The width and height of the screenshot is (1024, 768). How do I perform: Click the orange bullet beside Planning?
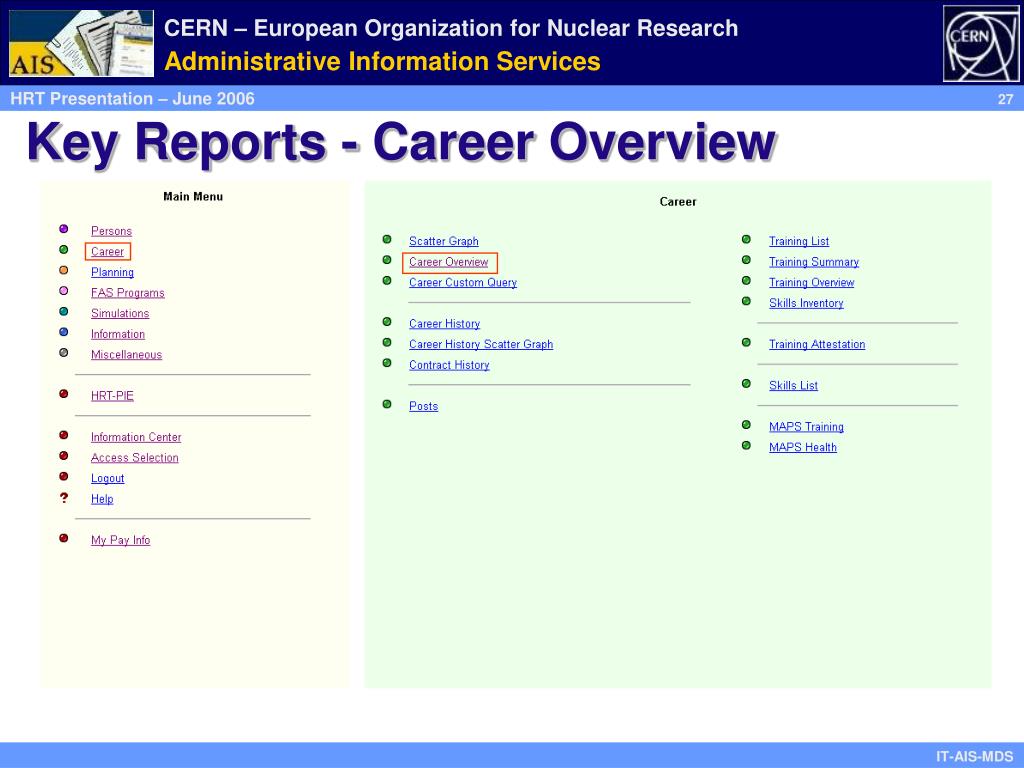tap(63, 270)
